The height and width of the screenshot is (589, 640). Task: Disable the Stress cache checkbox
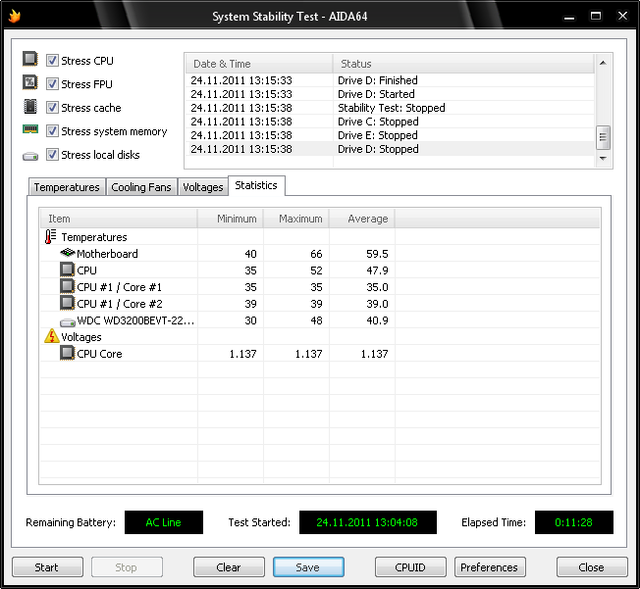(x=52, y=108)
